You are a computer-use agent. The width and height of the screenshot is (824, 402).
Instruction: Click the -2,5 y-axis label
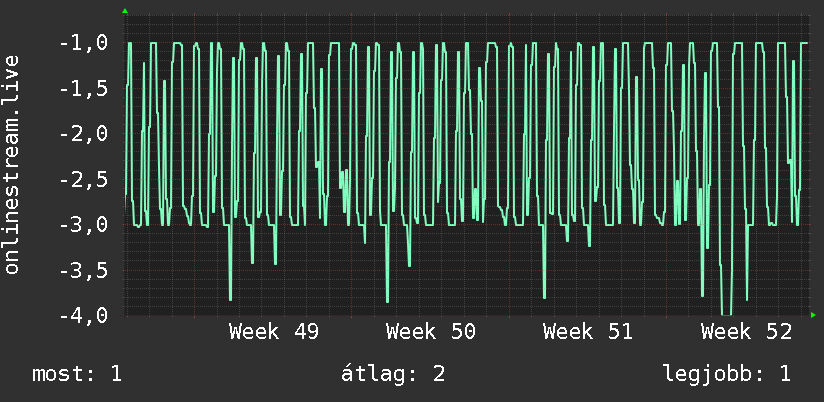point(84,180)
